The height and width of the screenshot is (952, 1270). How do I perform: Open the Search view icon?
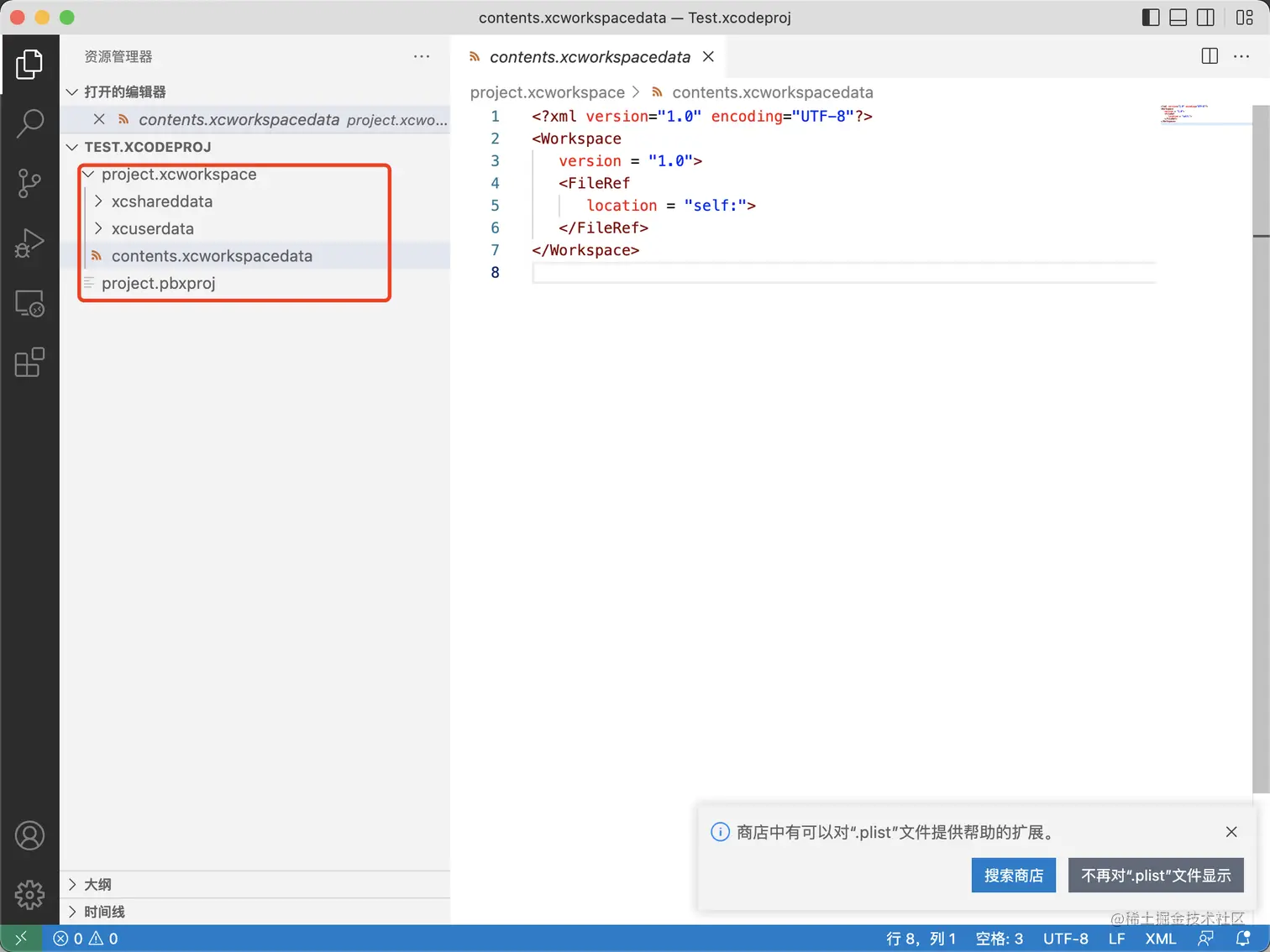29,123
